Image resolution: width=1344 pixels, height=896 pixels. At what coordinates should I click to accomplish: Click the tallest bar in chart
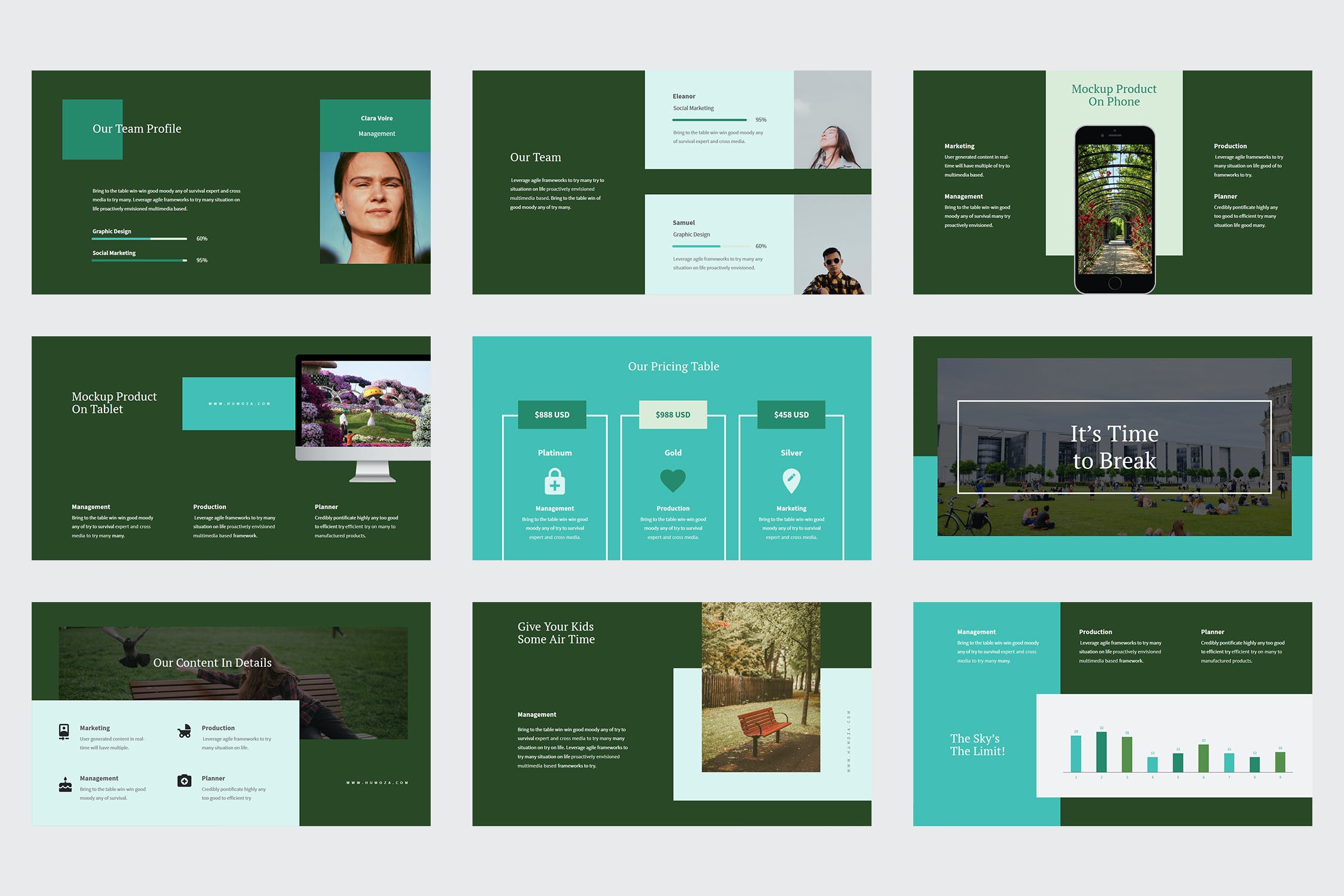(x=1101, y=751)
